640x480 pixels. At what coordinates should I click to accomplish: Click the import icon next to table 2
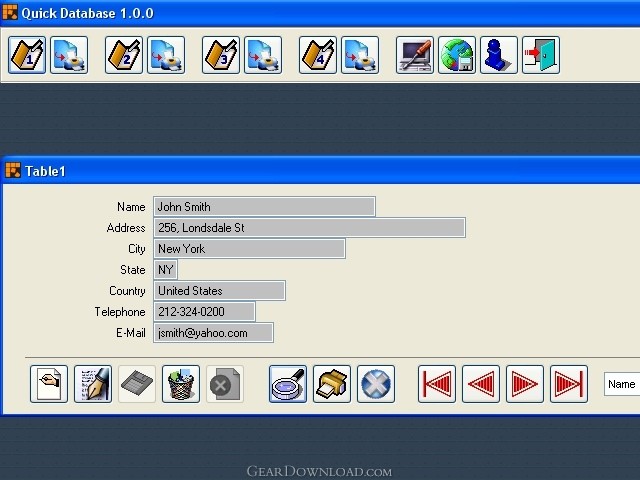(166, 55)
